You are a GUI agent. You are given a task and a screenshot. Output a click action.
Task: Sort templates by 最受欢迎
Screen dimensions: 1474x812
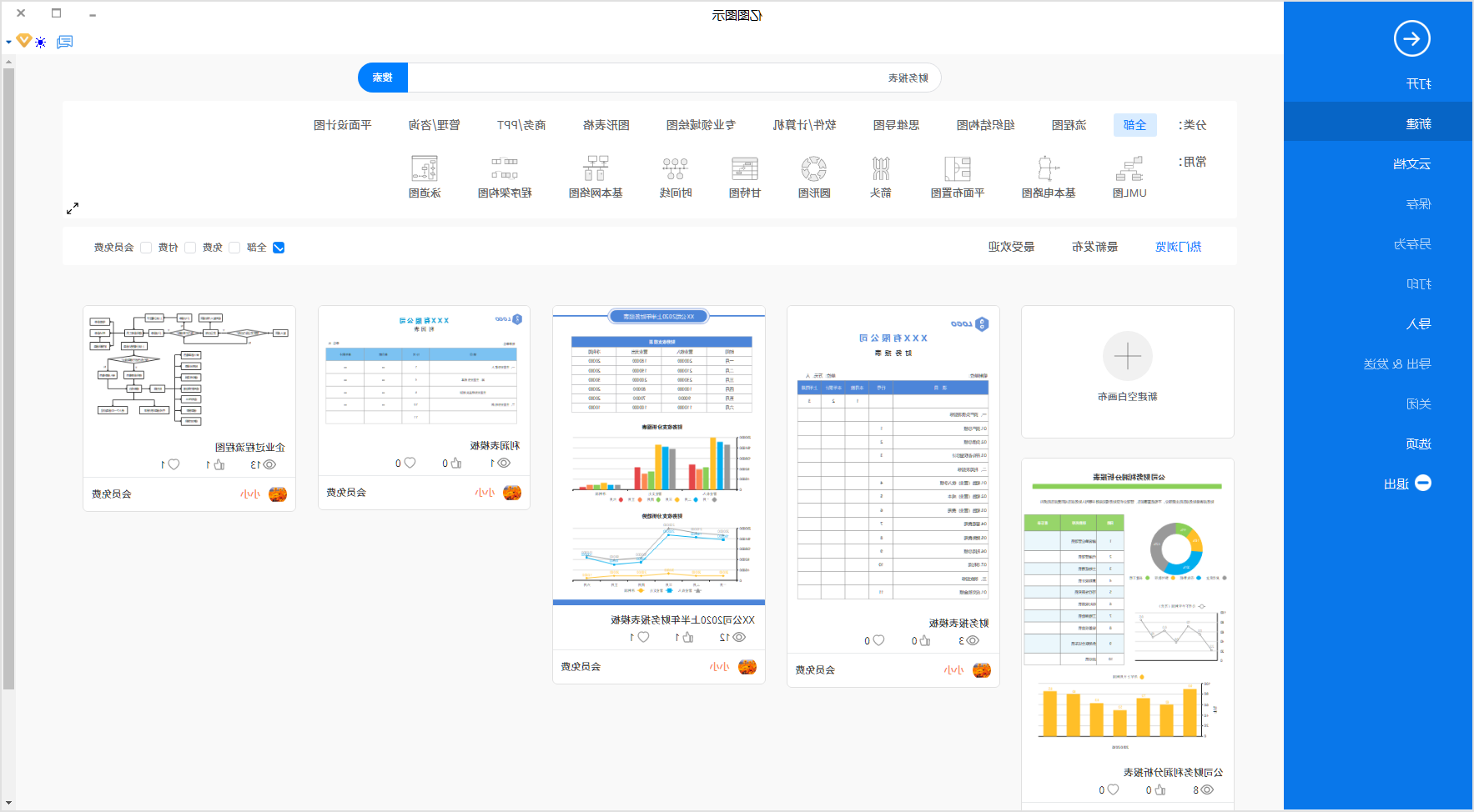(1011, 247)
